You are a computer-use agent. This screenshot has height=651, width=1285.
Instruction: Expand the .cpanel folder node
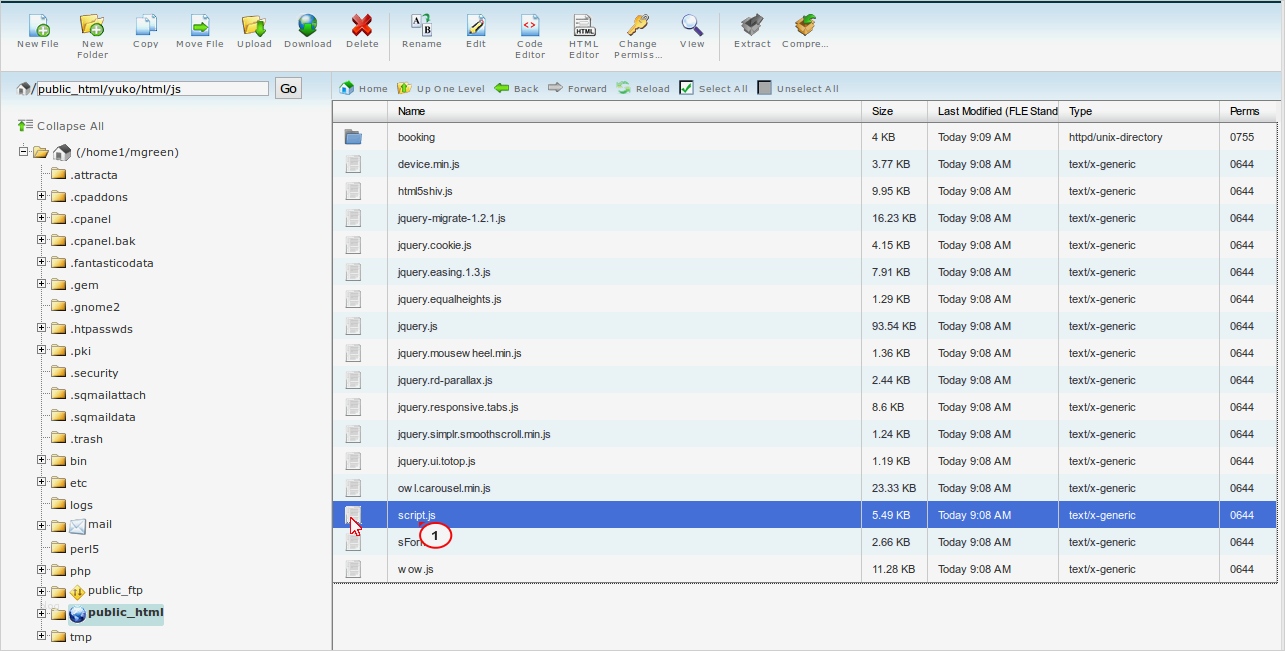(x=42, y=218)
